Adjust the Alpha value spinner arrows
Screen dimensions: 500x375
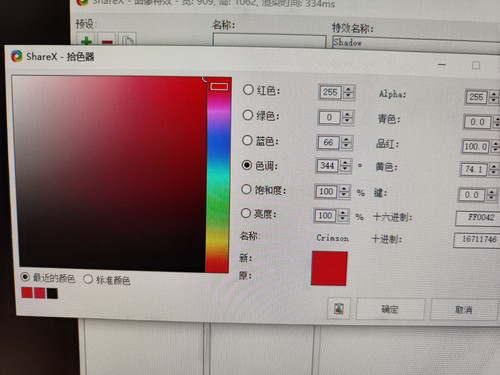(x=494, y=97)
